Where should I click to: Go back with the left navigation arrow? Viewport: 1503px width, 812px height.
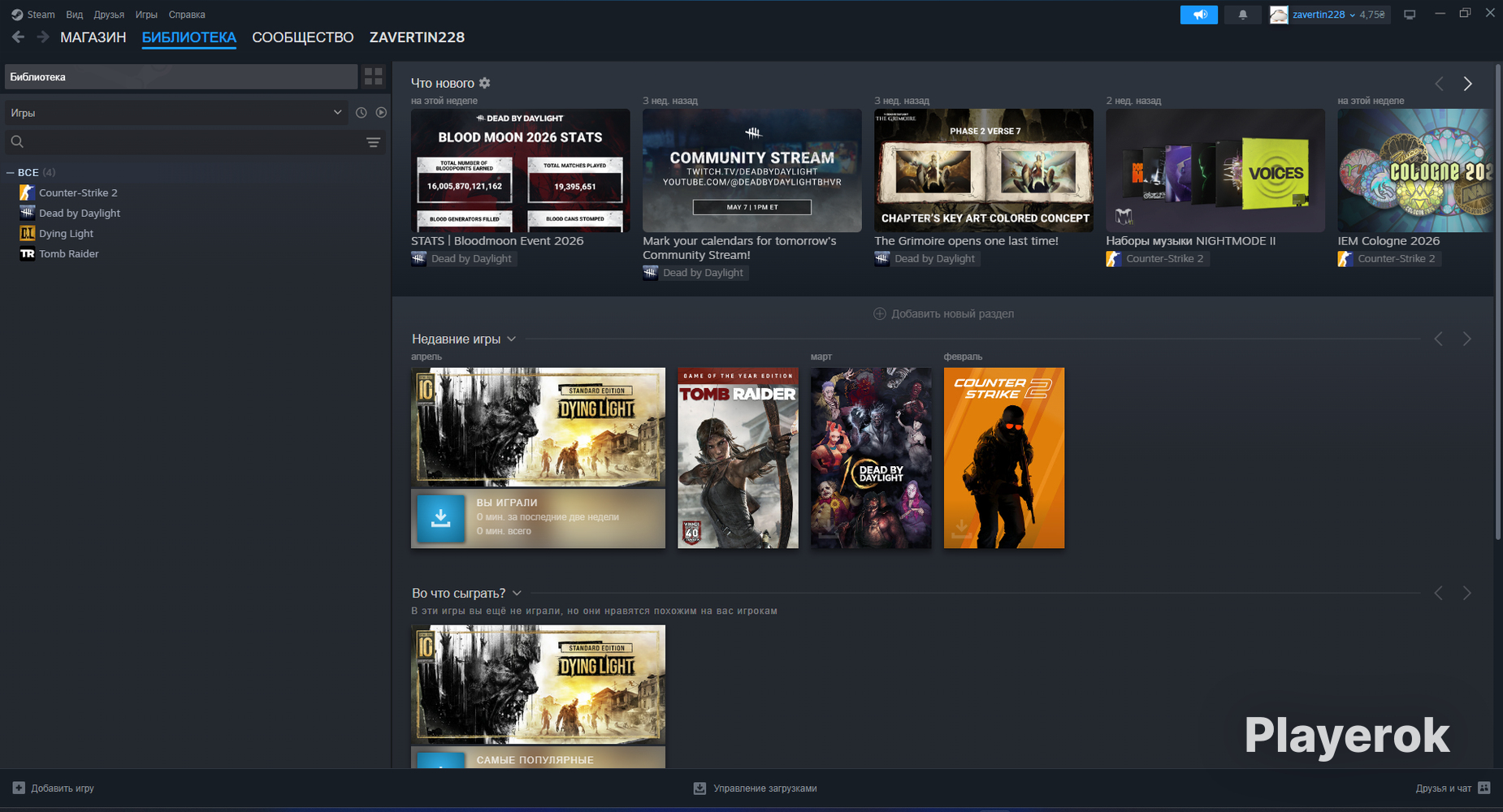pyautogui.click(x=19, y=37)
